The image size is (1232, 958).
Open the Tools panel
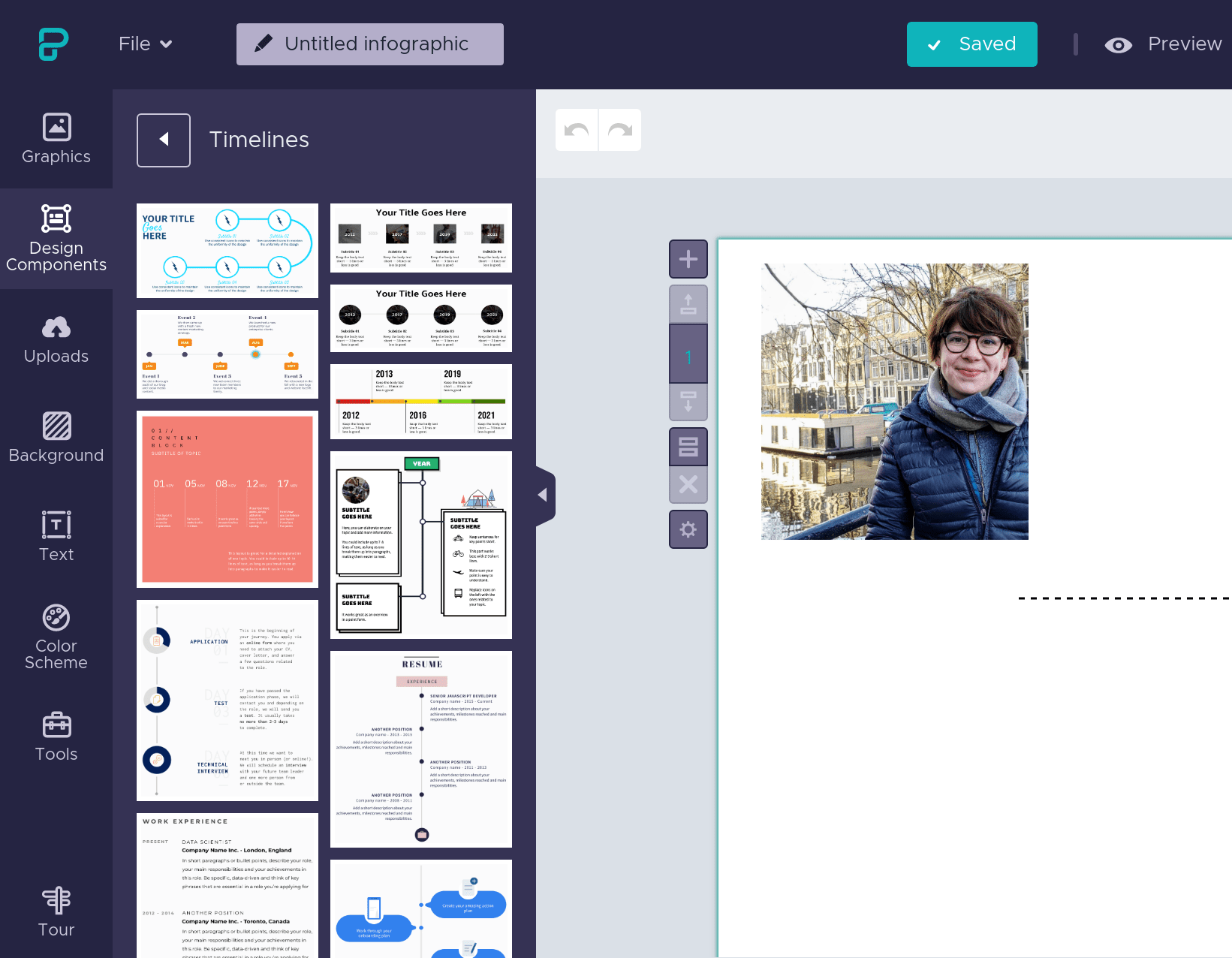(x=56, y=737)
